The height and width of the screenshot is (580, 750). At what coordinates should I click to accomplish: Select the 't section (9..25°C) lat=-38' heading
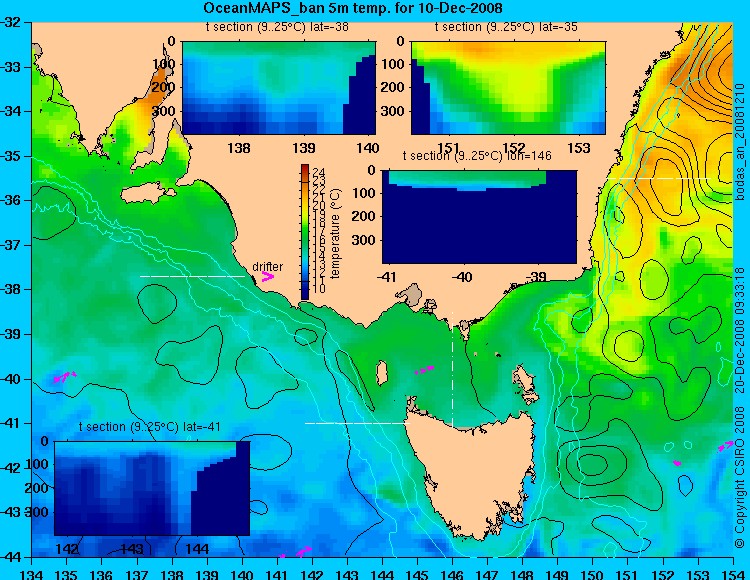tap(277, 27)
